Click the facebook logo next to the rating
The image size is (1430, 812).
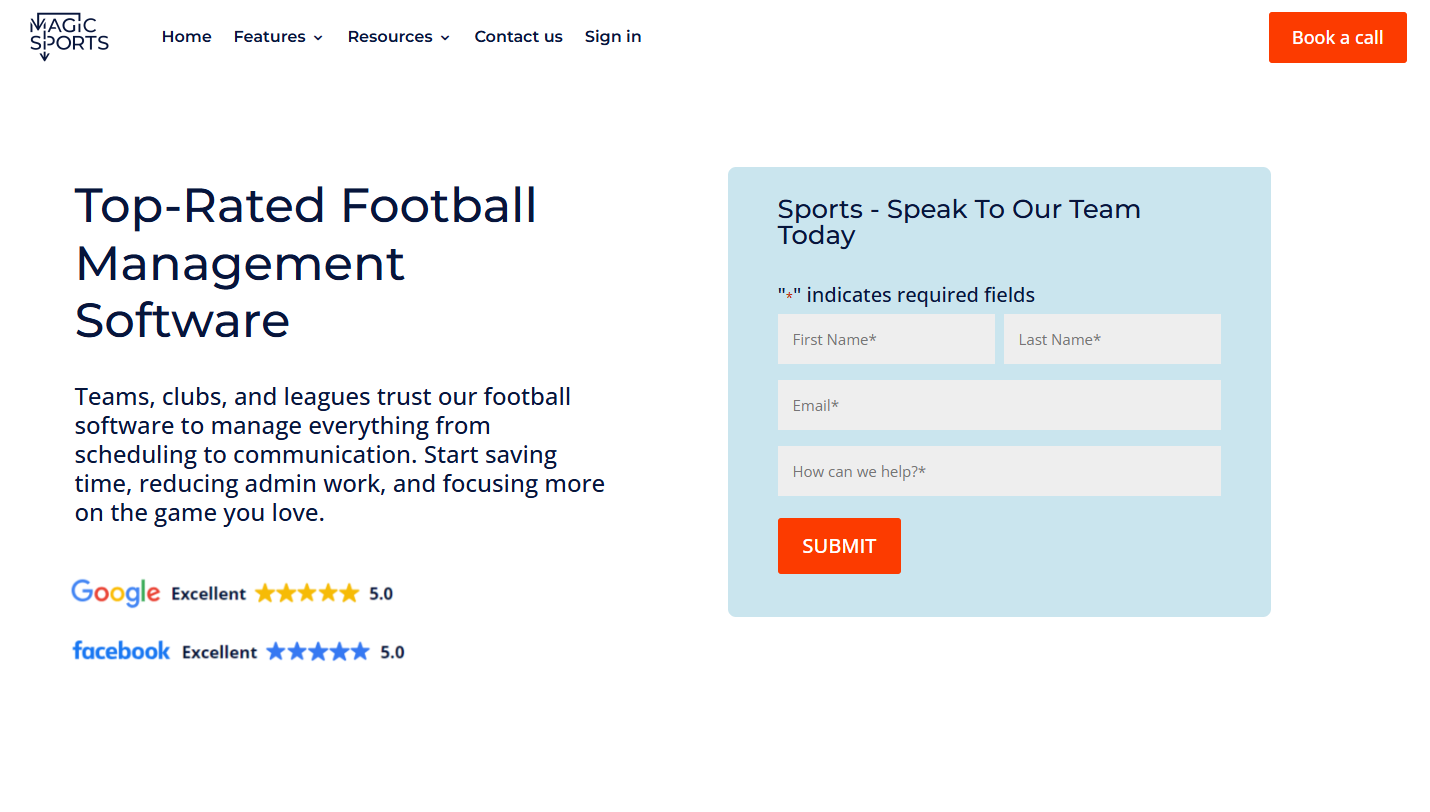point(120,650)
